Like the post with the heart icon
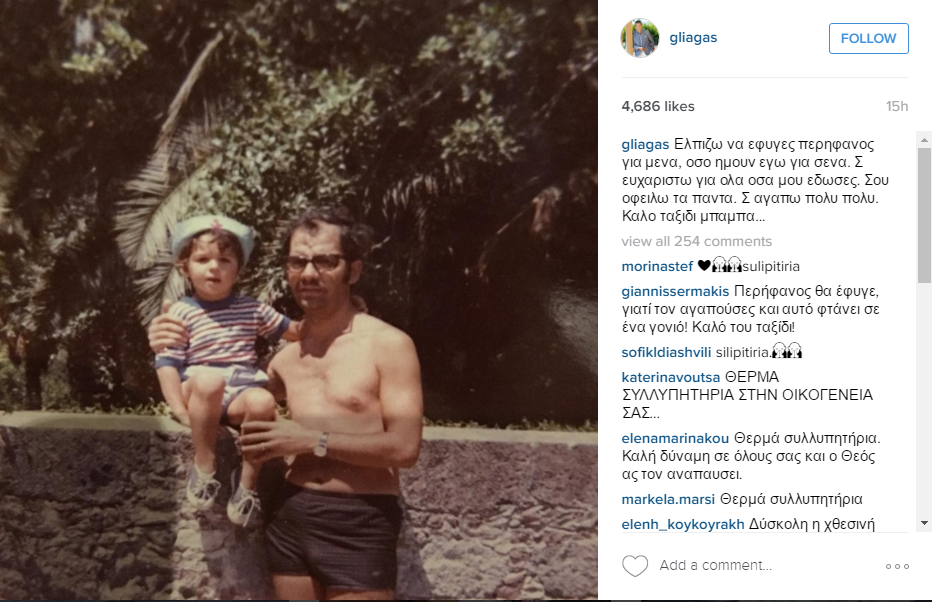 click(634, 566)
